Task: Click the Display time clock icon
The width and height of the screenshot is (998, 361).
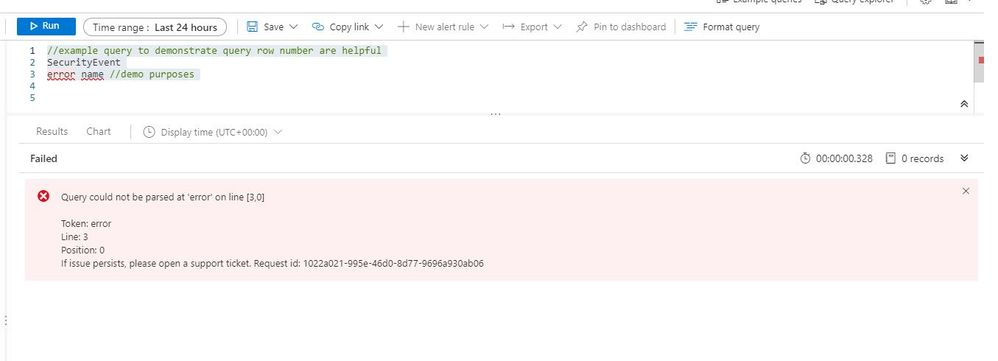Action: pos(149,132)
